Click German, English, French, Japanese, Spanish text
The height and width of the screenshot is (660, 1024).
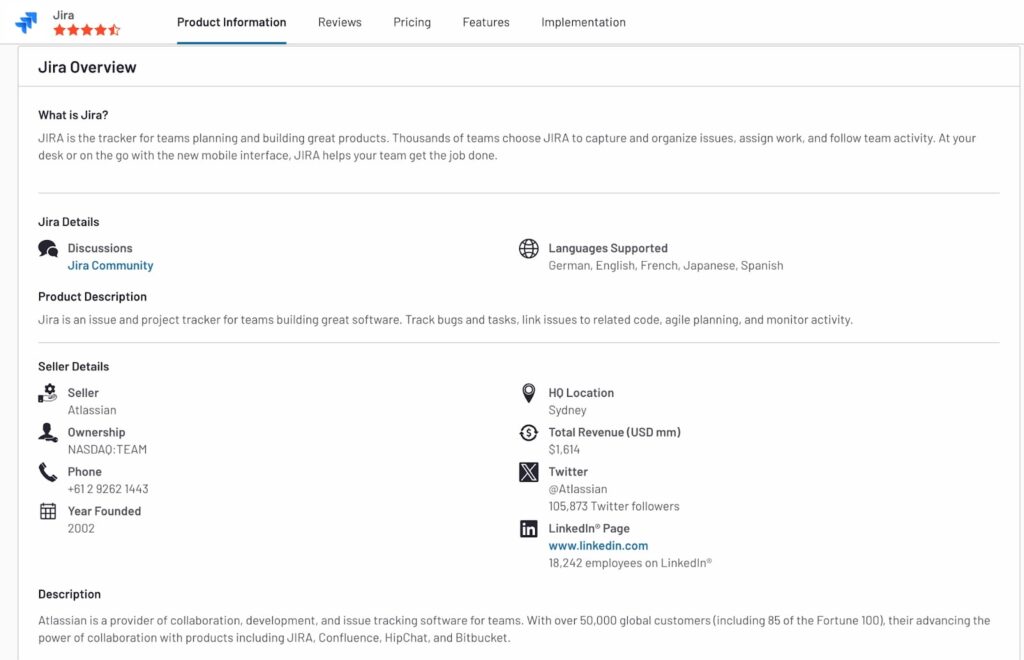coord(665,266)
